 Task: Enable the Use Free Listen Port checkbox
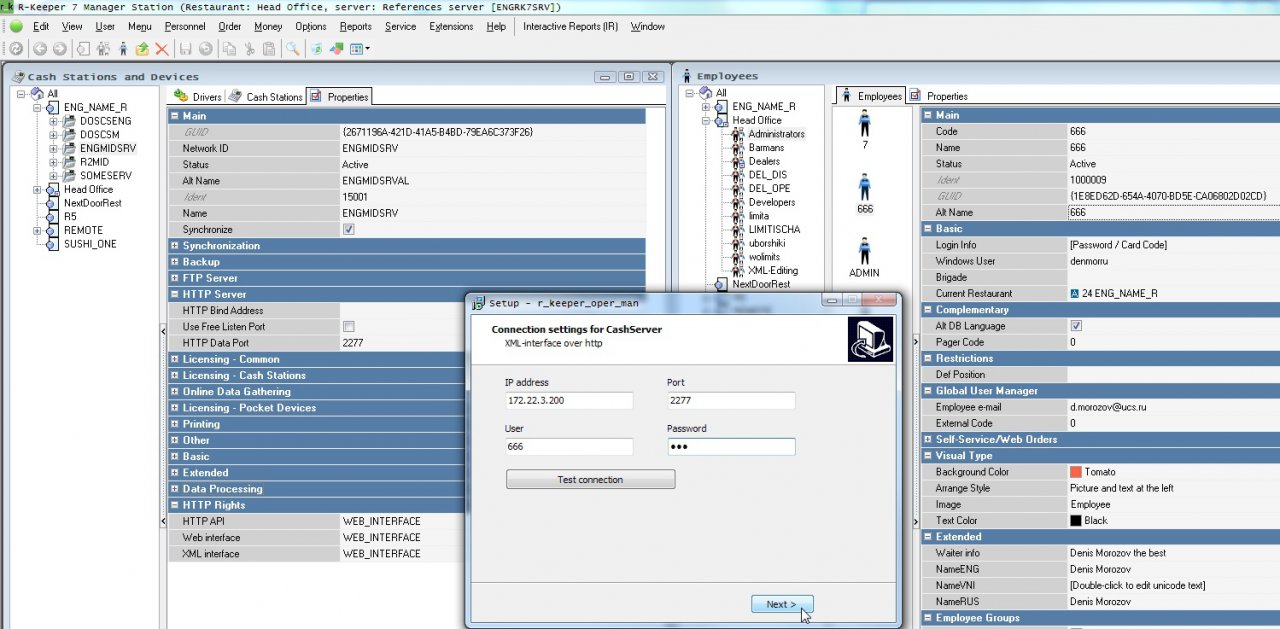pyautogui.click(x=348, y=327)
